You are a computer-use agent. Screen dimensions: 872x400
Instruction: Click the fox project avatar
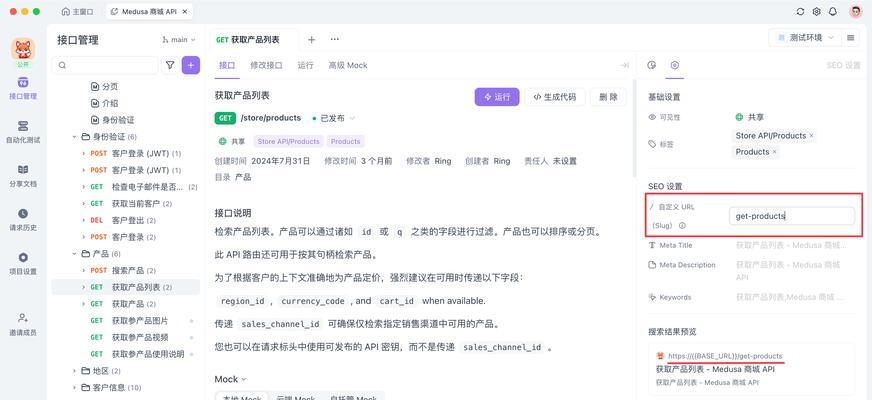click(x=23, y=50)
